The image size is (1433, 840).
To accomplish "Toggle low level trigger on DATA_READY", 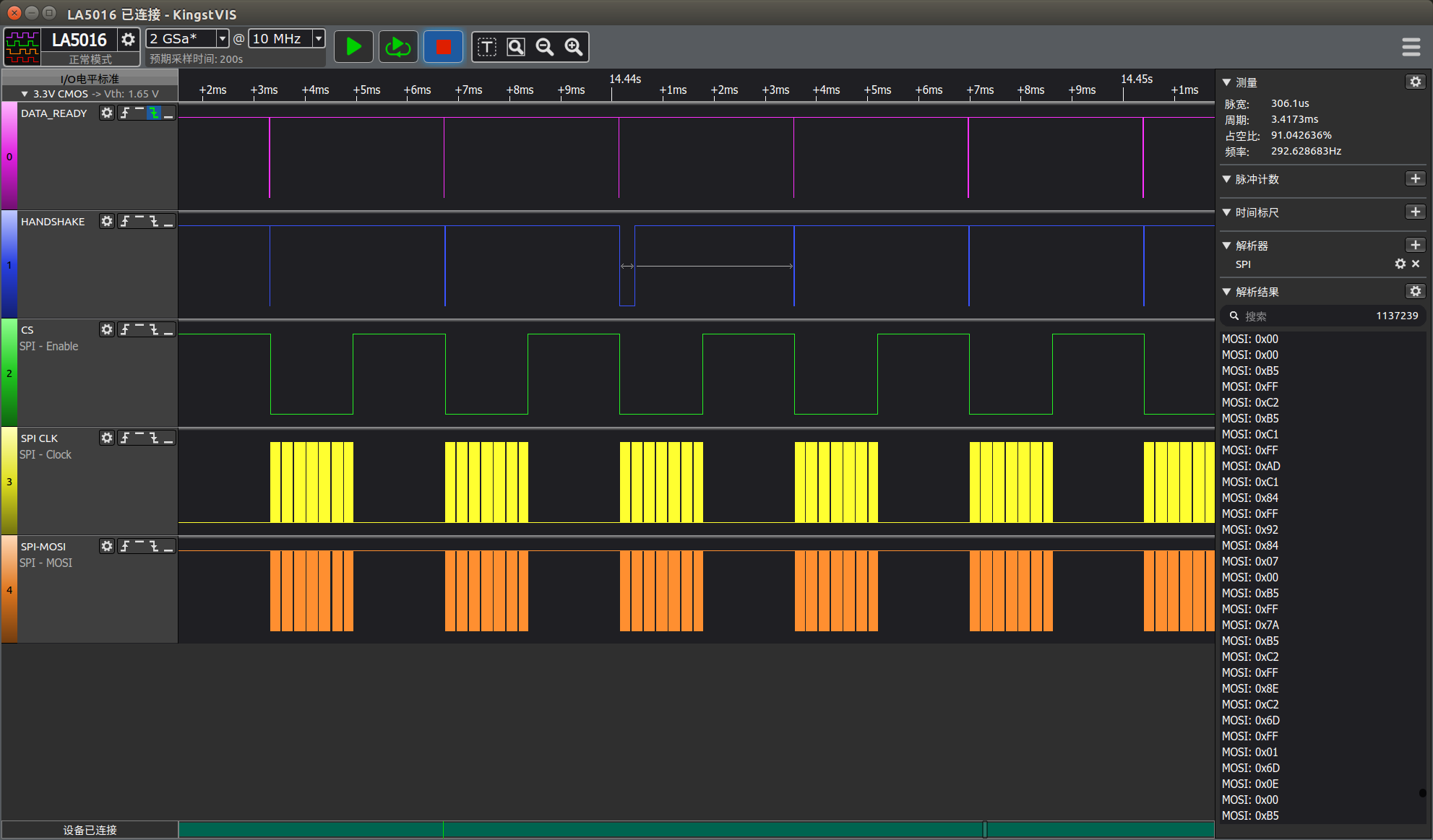I will point(168,113).
